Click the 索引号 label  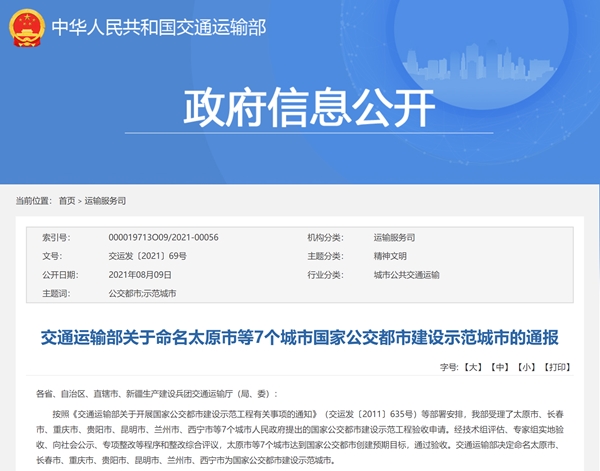(56, 238)
